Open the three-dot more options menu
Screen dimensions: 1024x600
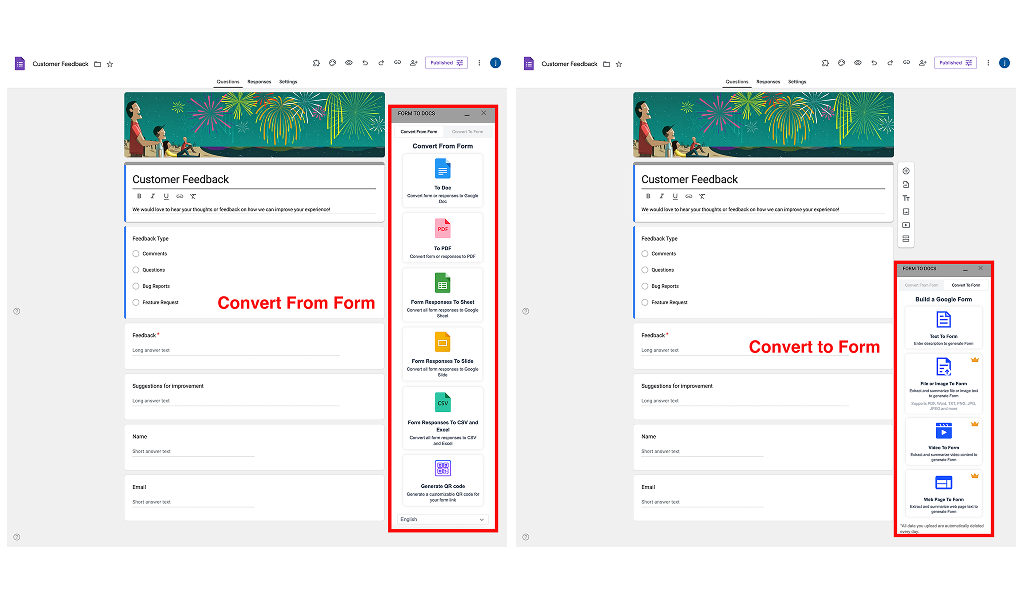point(478,62)
